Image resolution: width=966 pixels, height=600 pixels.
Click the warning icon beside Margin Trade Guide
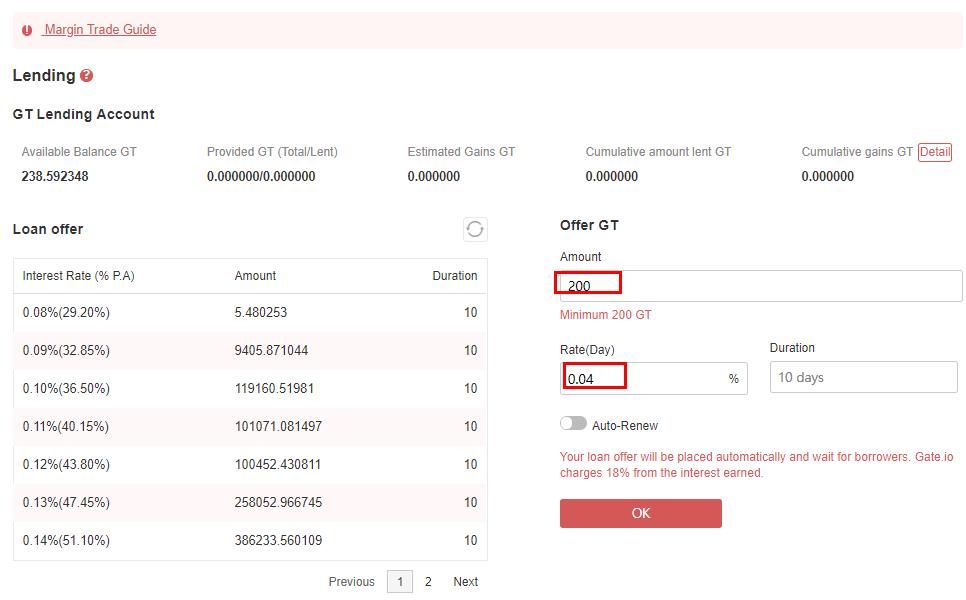click(x=27, y=30)
